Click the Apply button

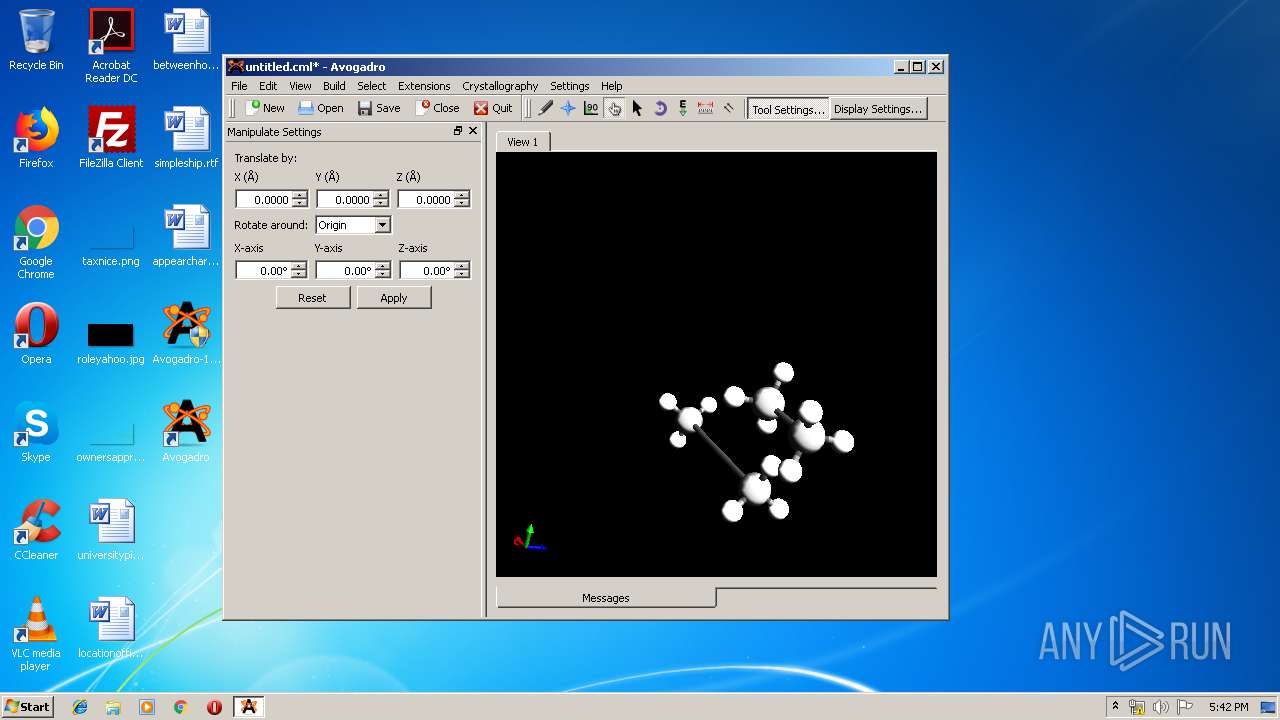coord(394,298)
